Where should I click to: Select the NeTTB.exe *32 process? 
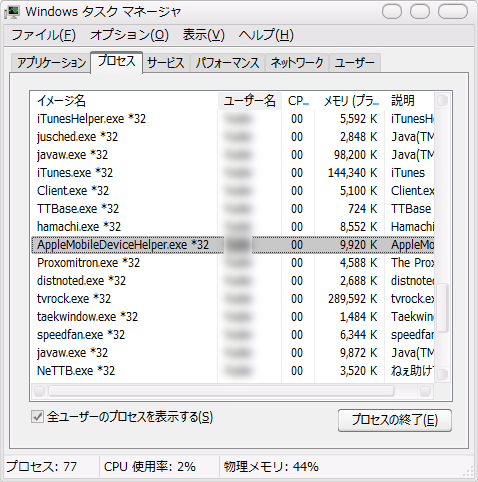(x=232, y=371)
